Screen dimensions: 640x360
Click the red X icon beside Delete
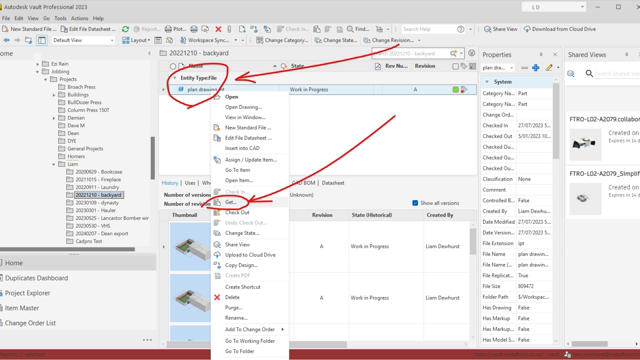pyautogui.click(x=217, y=297)
